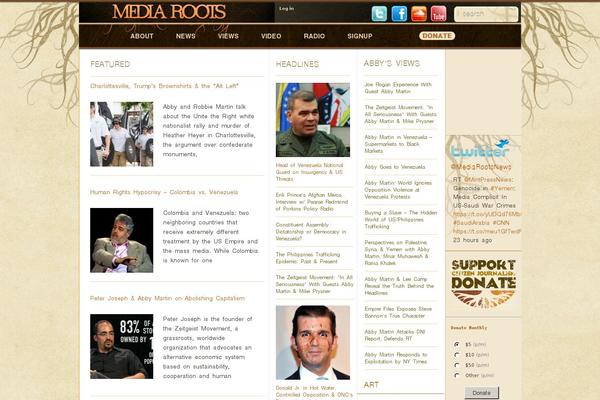The height and width of the screenshot is (400, 600).
Task: Open Abby Martin in Venezuela Supermarkets link
Action: (x=398, y=144)
